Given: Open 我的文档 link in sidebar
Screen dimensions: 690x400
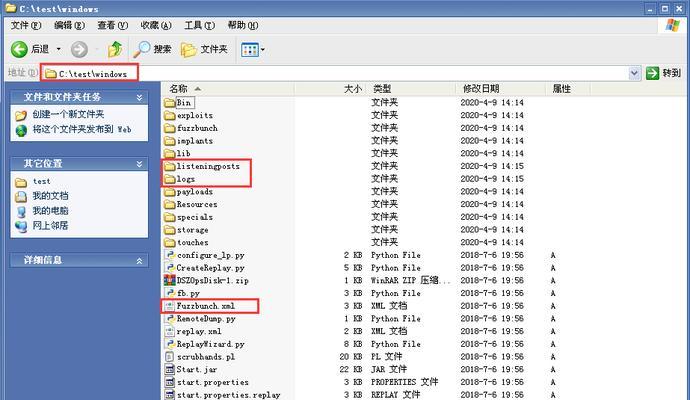Looking at the screenshot, I should point(50,196).
